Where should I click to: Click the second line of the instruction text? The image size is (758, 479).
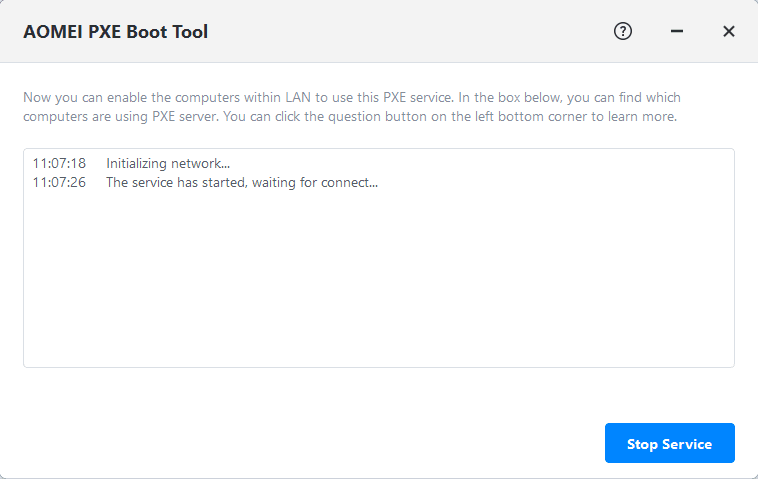[x=350, y=116]
